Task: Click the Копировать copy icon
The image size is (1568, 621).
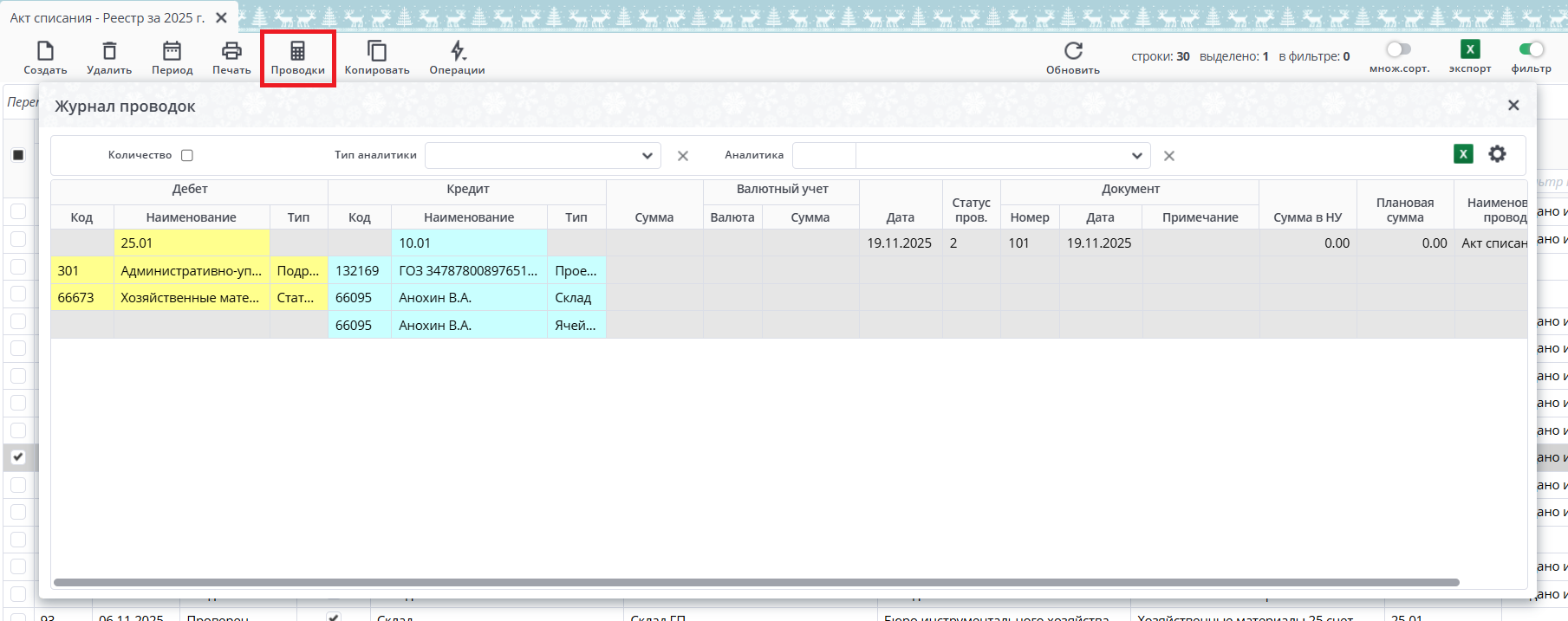Action: (x=377, y=51)
